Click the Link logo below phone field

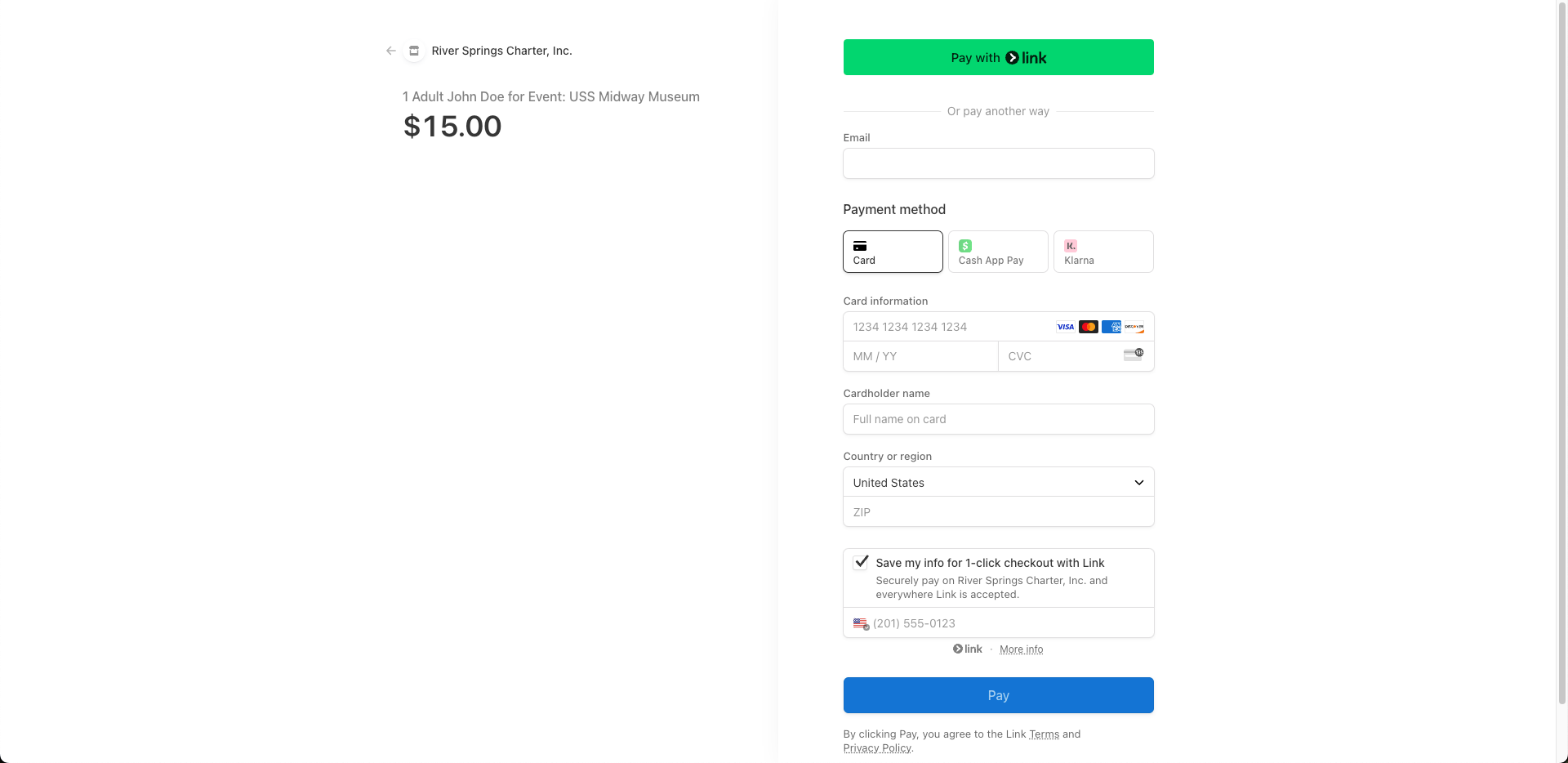968,649
